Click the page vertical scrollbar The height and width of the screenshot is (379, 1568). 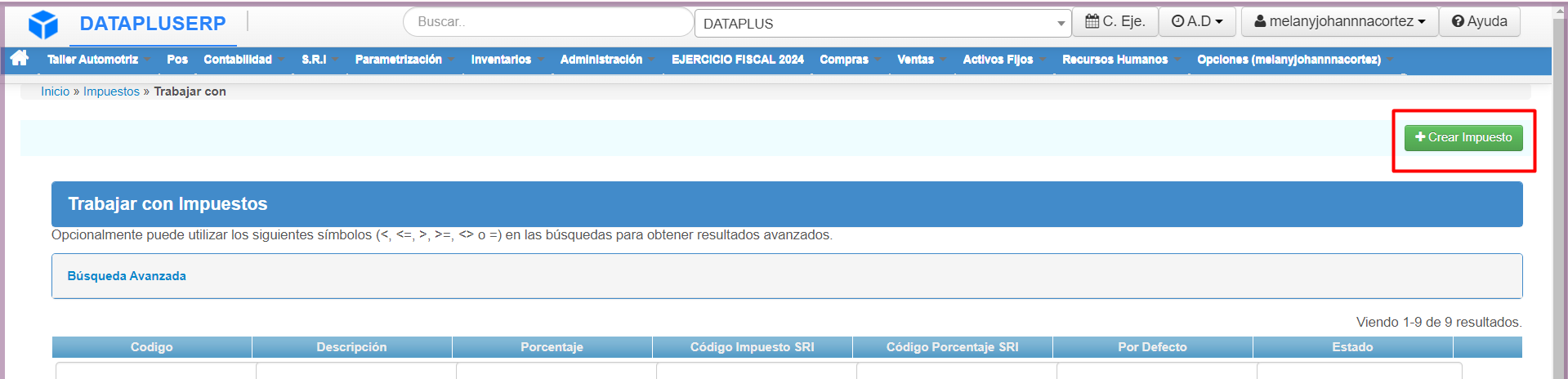tap(1559, 192)
